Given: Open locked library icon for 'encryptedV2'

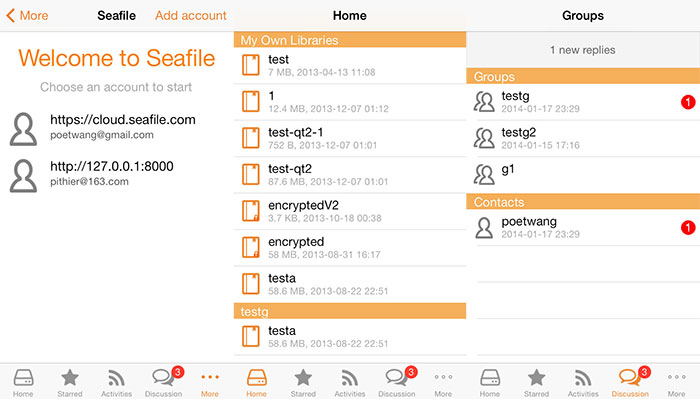Looking at the screenshot, I should (251, 211).
